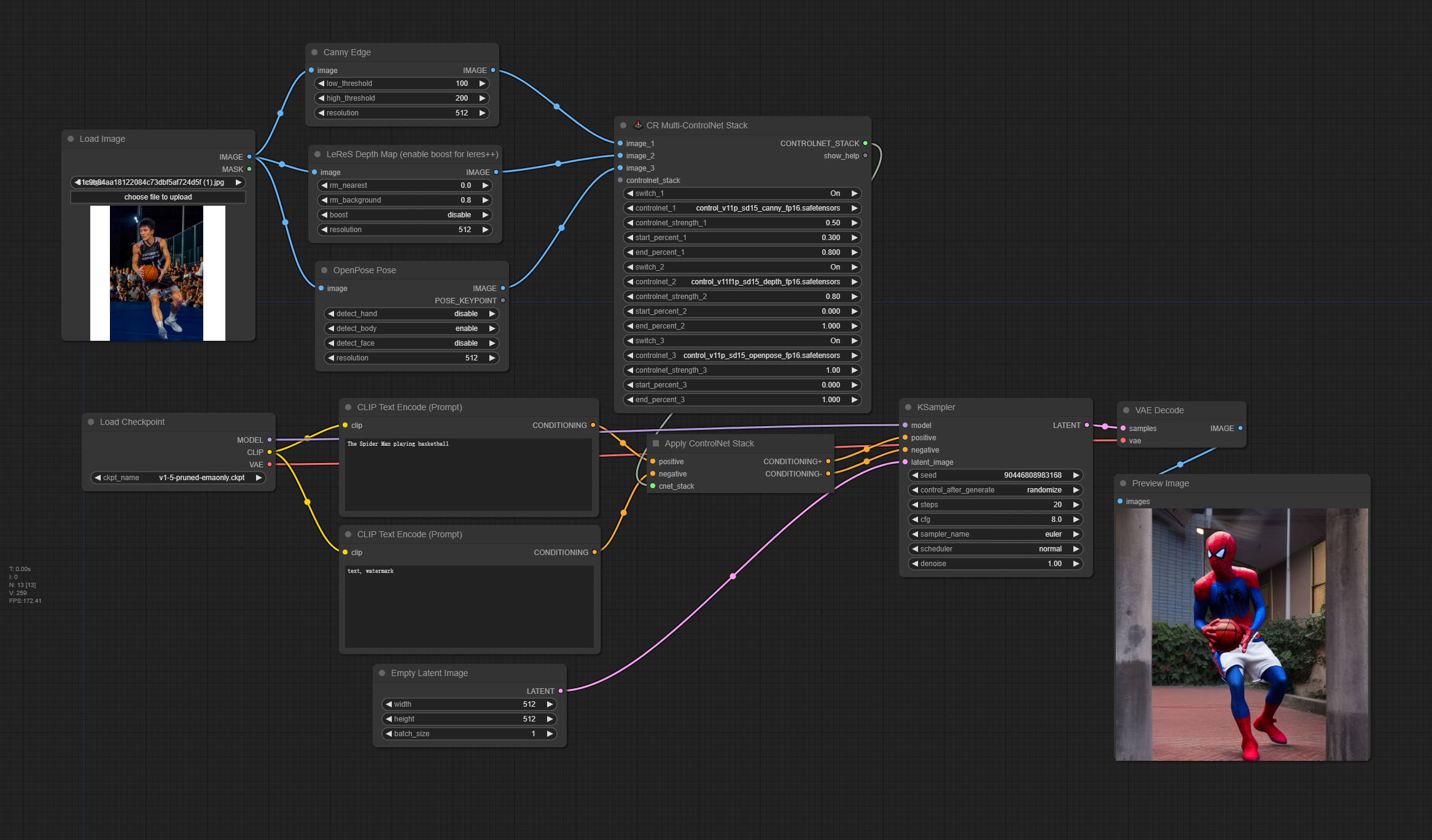Click the show_help output socket
Screen dimensions: 1432x840
[x=865, y=155]
